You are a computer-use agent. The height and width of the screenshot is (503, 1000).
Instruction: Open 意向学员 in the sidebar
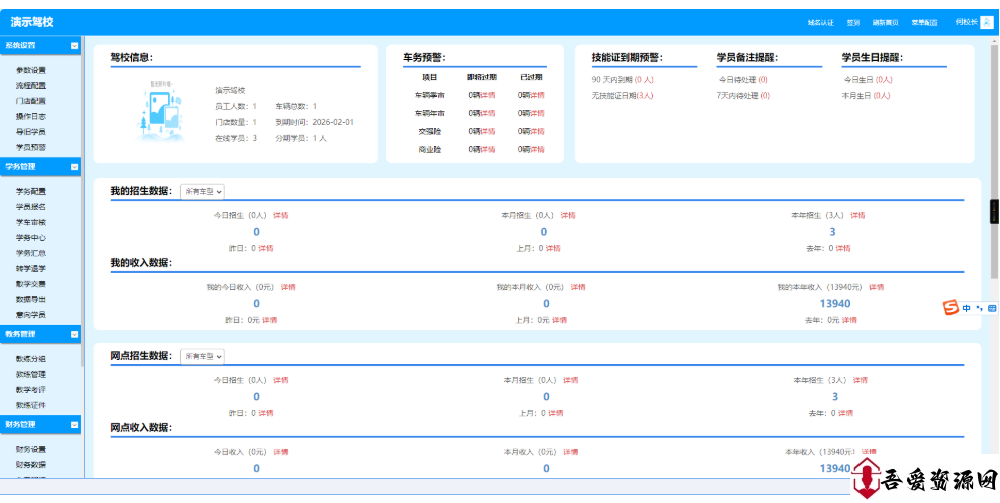click(31, 314)
